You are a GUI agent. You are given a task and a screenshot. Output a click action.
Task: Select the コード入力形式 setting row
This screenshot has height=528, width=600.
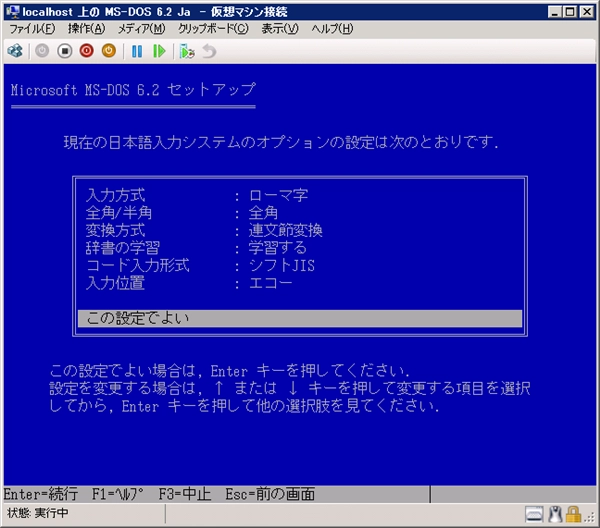(300, 266)
